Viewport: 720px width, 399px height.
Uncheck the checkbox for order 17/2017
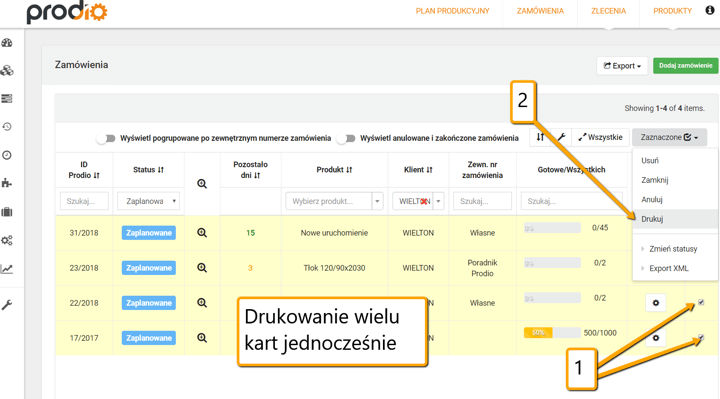coord(701,337)
